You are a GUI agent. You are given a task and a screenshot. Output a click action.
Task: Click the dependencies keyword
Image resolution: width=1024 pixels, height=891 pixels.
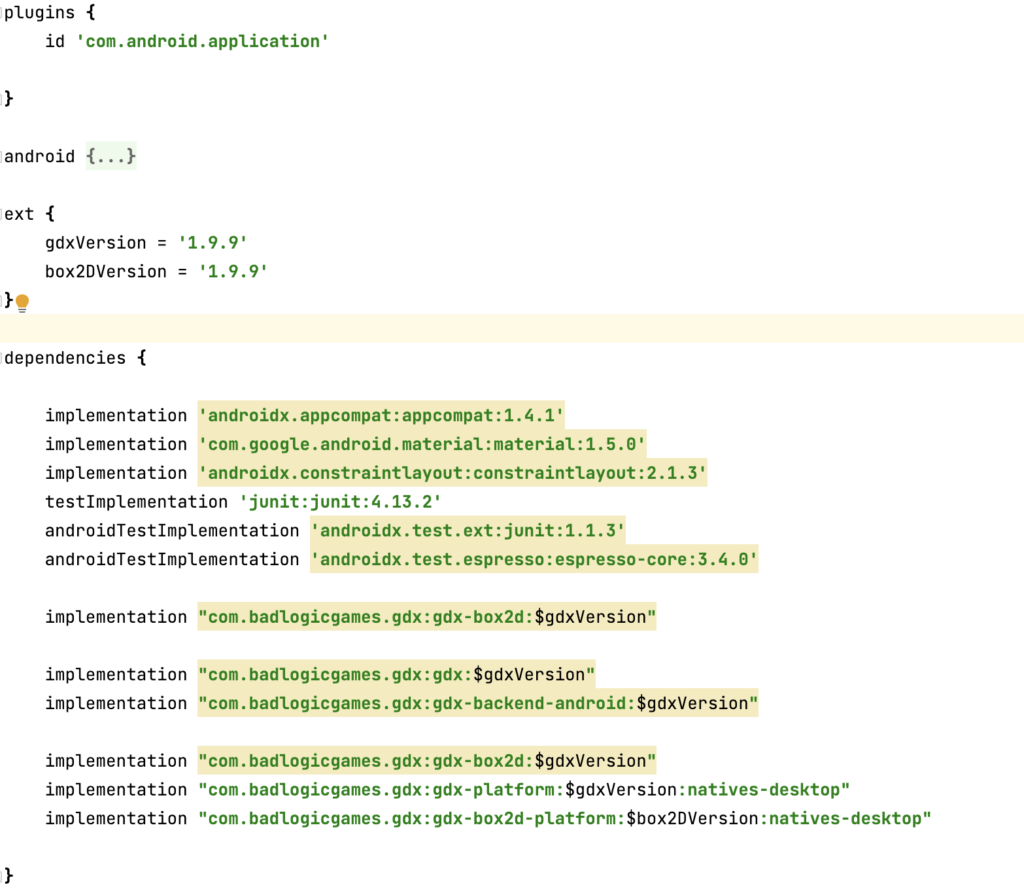point(65,357)
